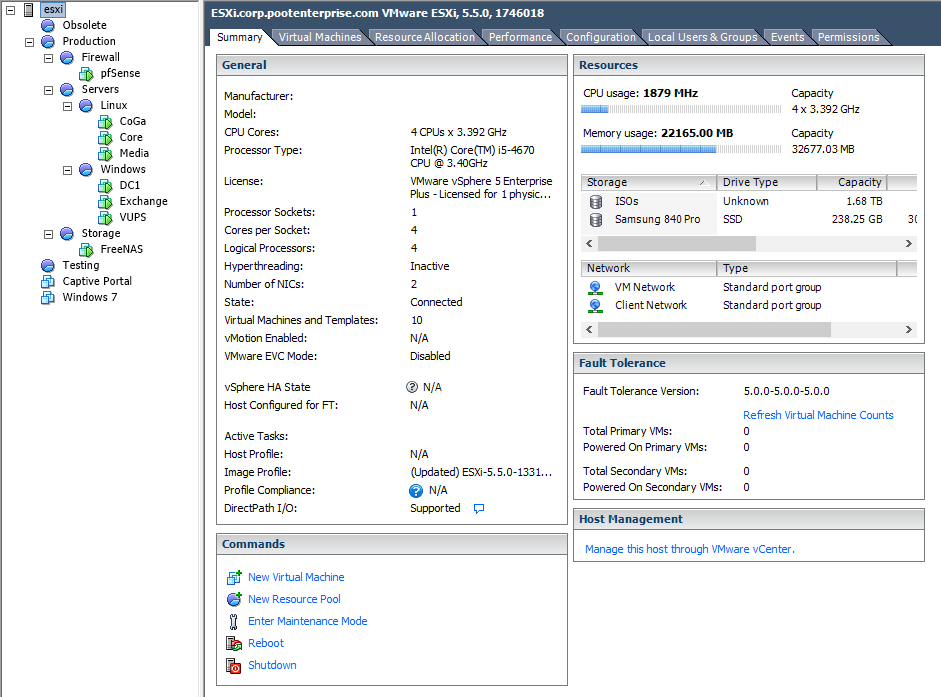Open the Events tab
This screenshot has height=697, width=941.
[x=787, y=37]
